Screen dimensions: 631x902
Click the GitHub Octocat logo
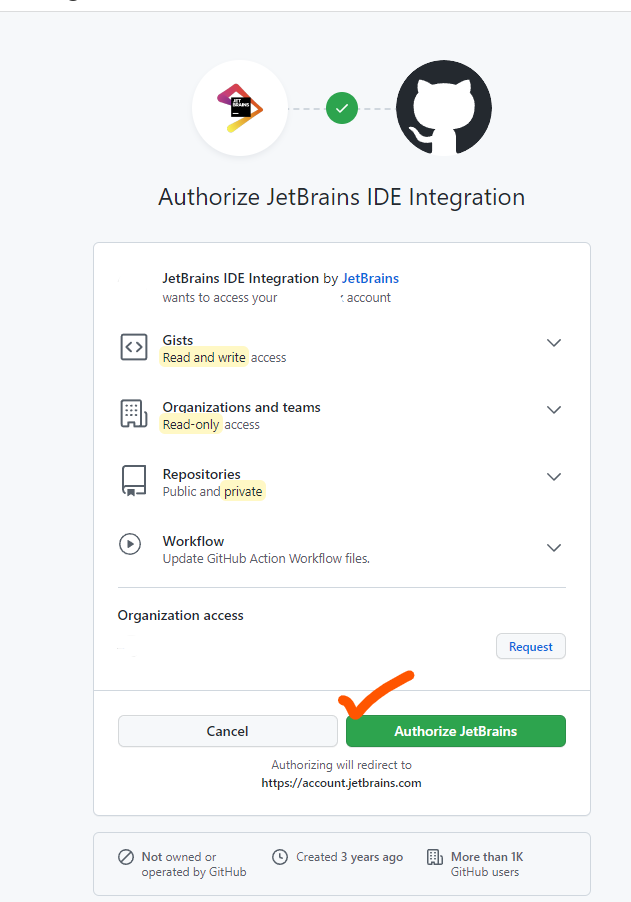[x=443, y=108]
